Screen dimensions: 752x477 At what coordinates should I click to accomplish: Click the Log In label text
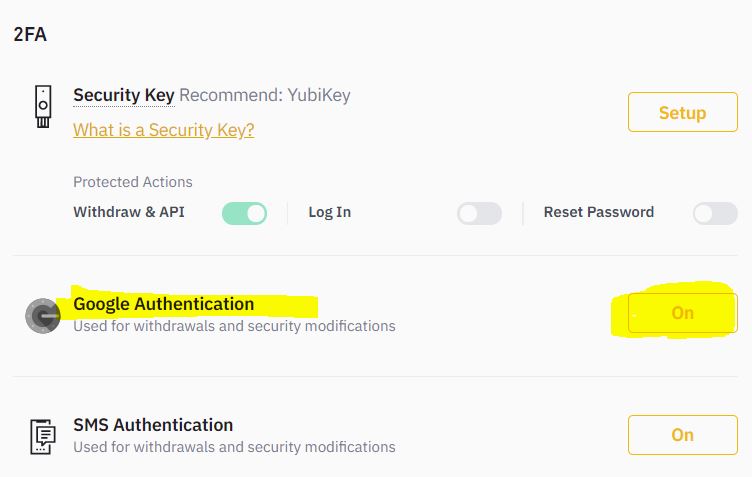click(329, 212)
